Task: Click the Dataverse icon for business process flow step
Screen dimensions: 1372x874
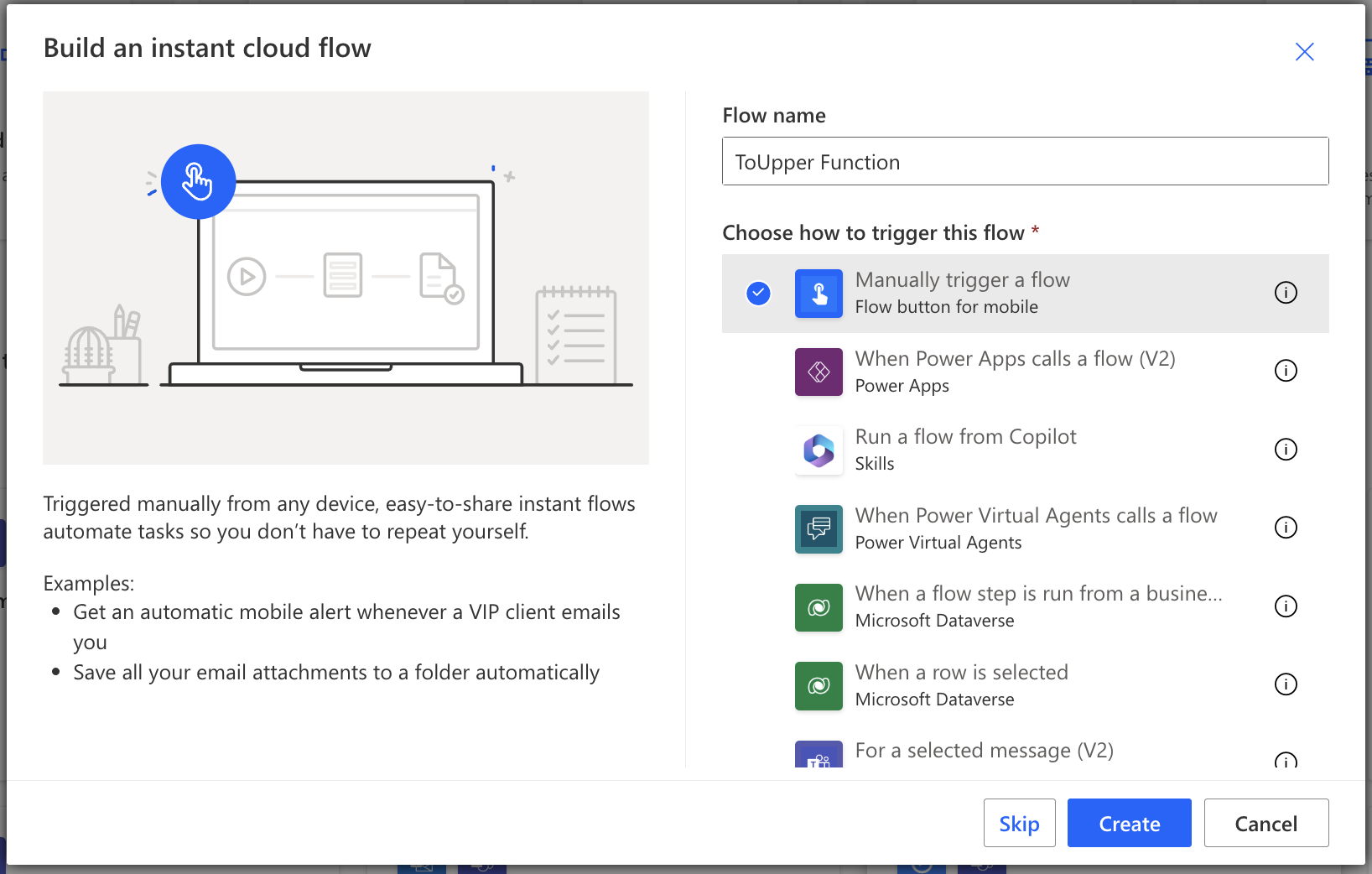Action: point(819,607)
